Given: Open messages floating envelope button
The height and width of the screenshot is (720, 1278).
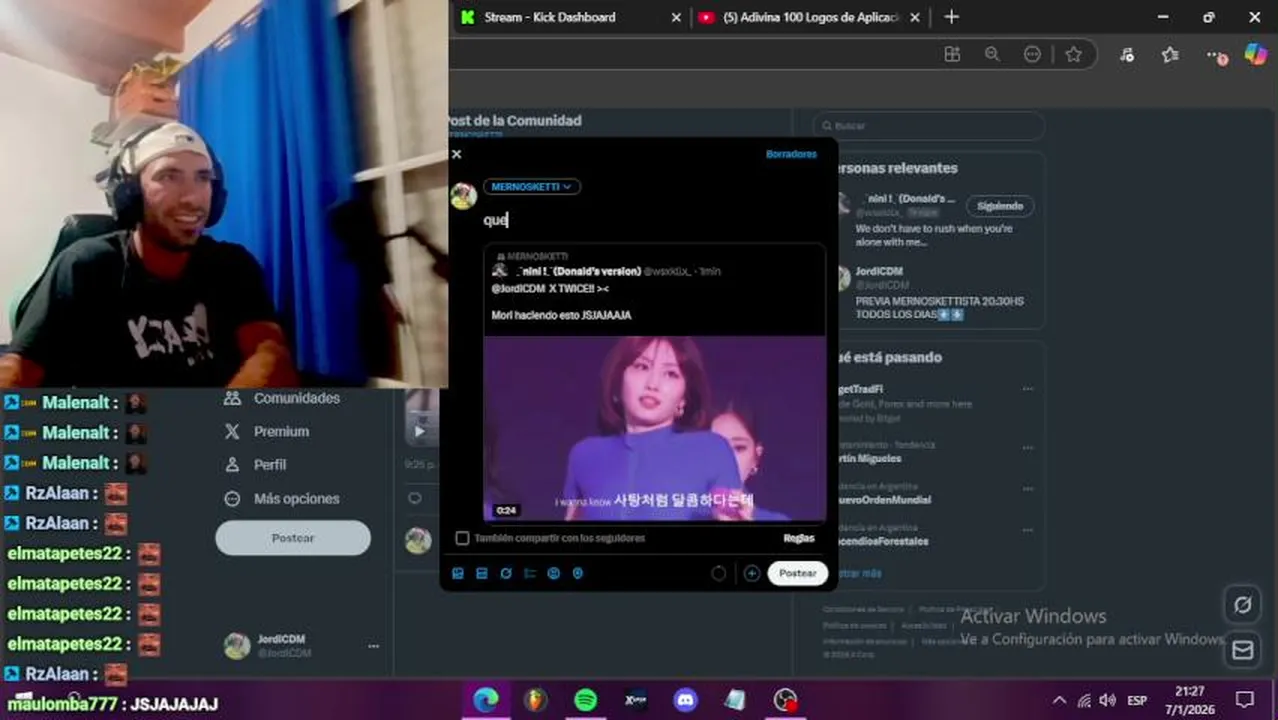Looking at the screenshot, I should pos(1243,650).
